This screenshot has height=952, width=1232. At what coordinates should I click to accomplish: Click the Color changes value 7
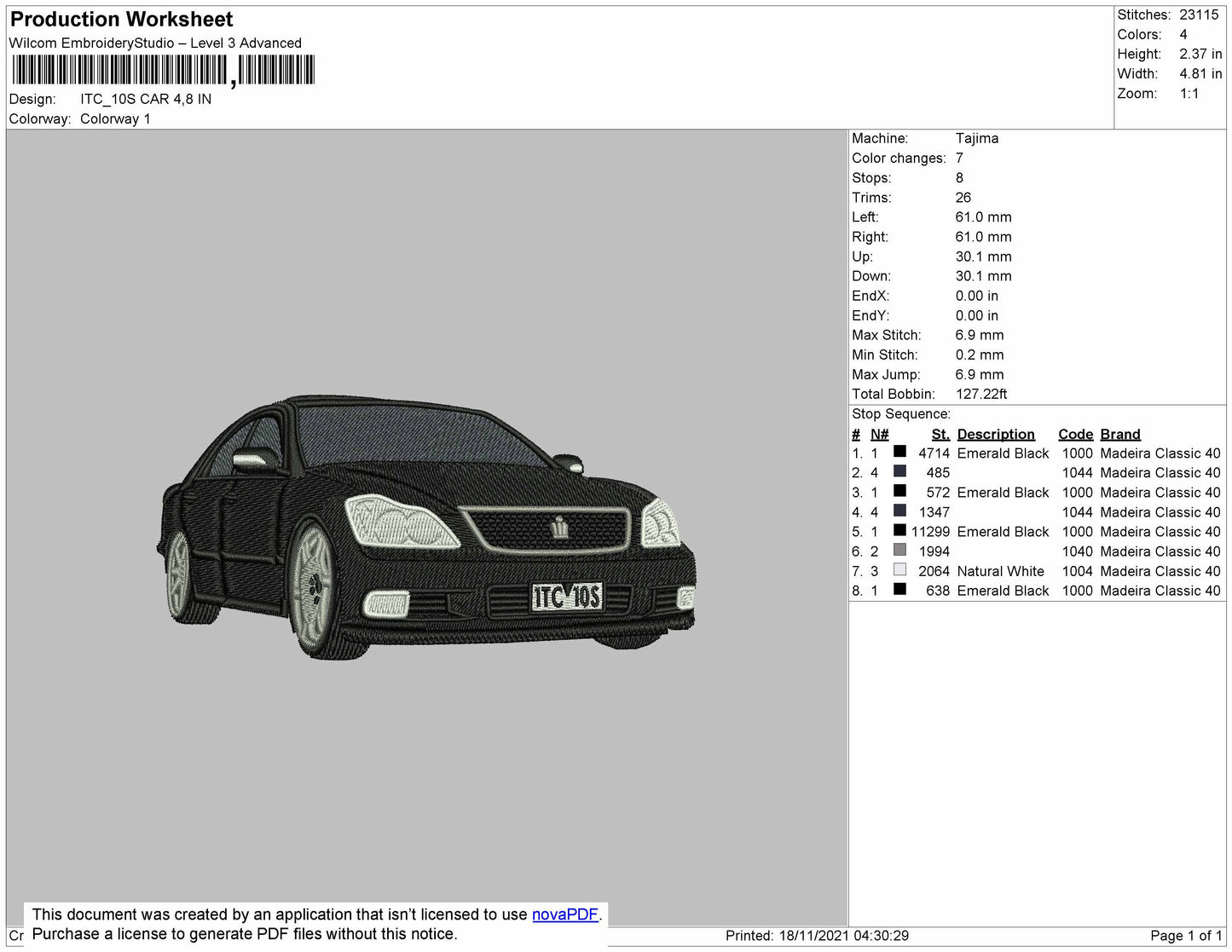(959, 159)
